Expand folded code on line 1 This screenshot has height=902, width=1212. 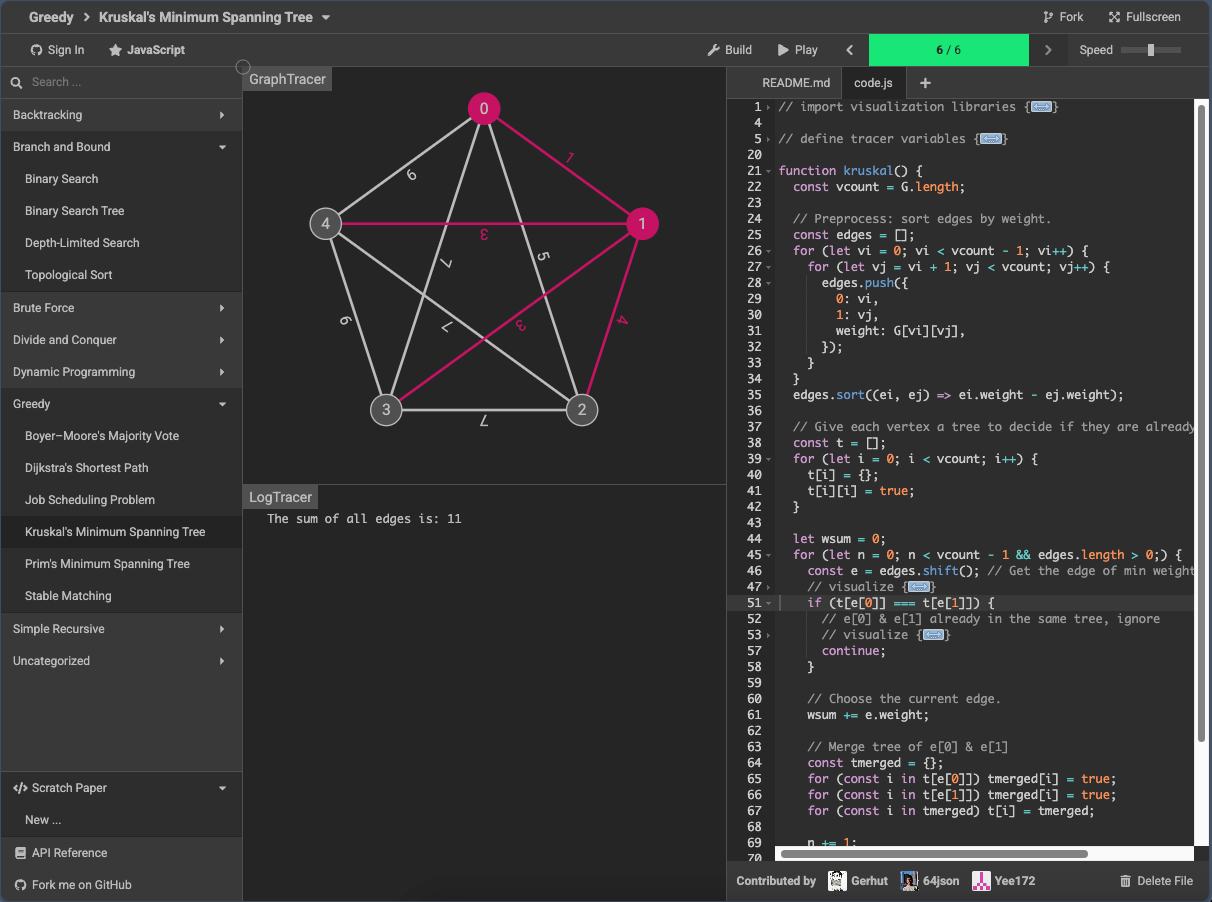[x=1041, y=107]
